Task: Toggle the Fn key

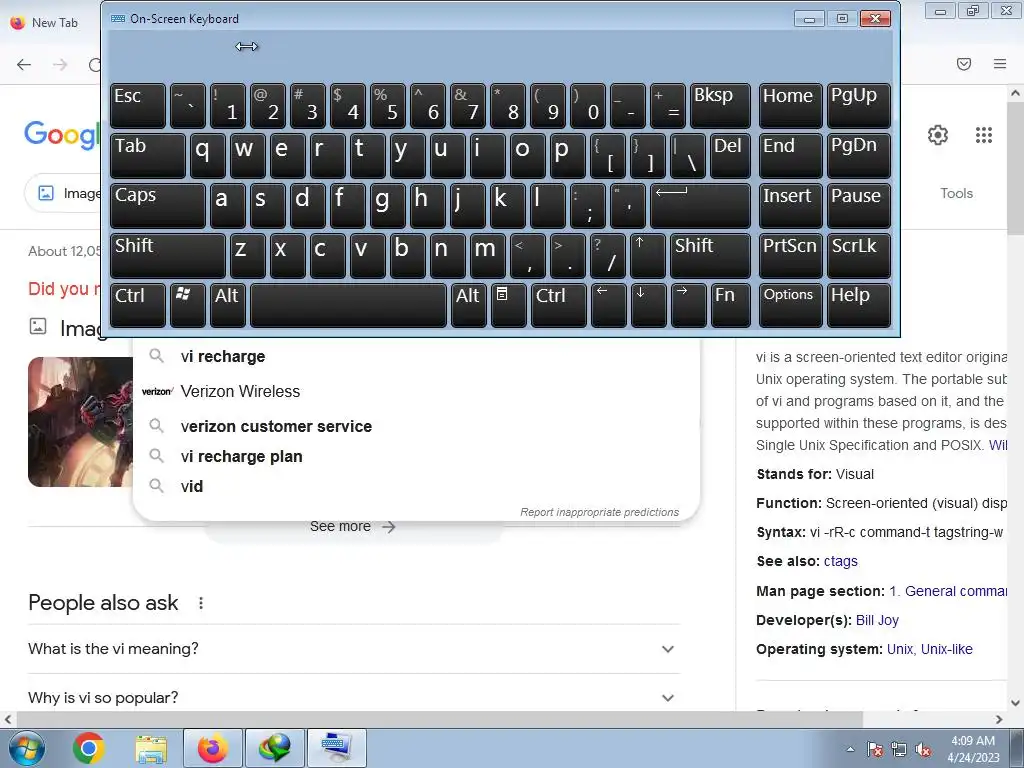Action: (x=731, y=305)
